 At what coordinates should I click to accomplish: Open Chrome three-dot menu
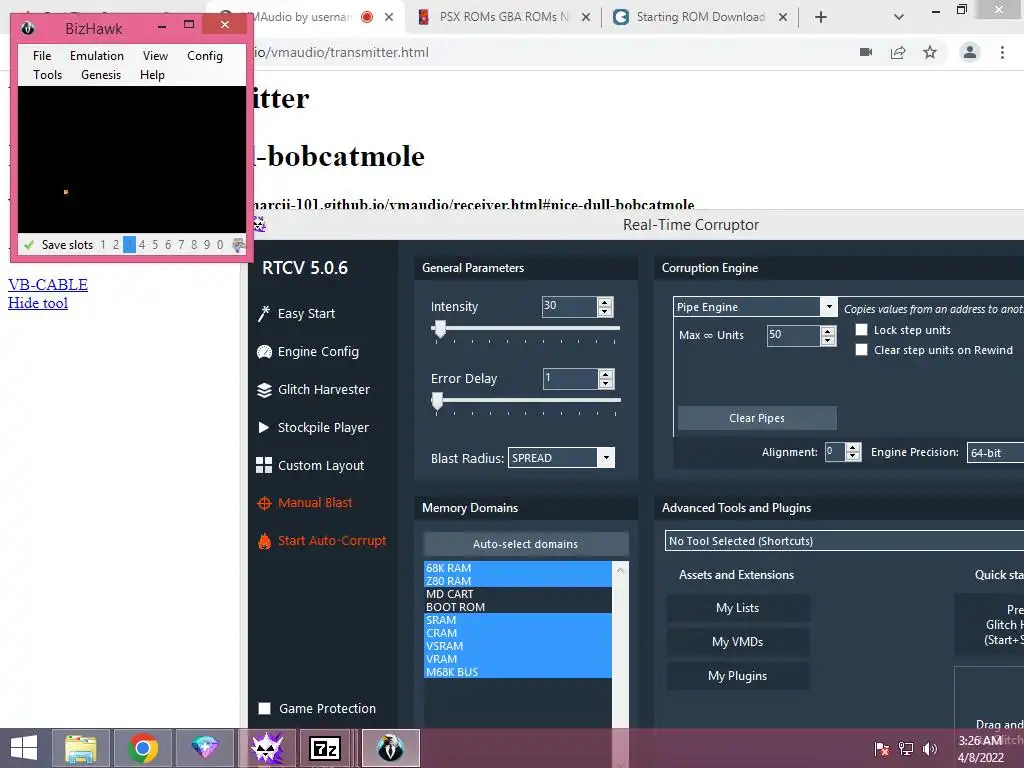1002,52
